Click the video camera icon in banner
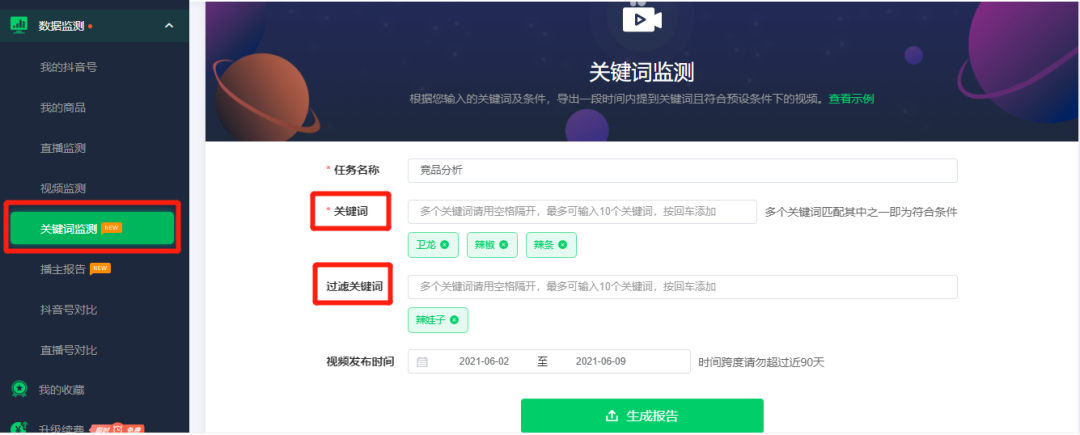This screenshot has height=435, width=1080. [x=641, y=19]
